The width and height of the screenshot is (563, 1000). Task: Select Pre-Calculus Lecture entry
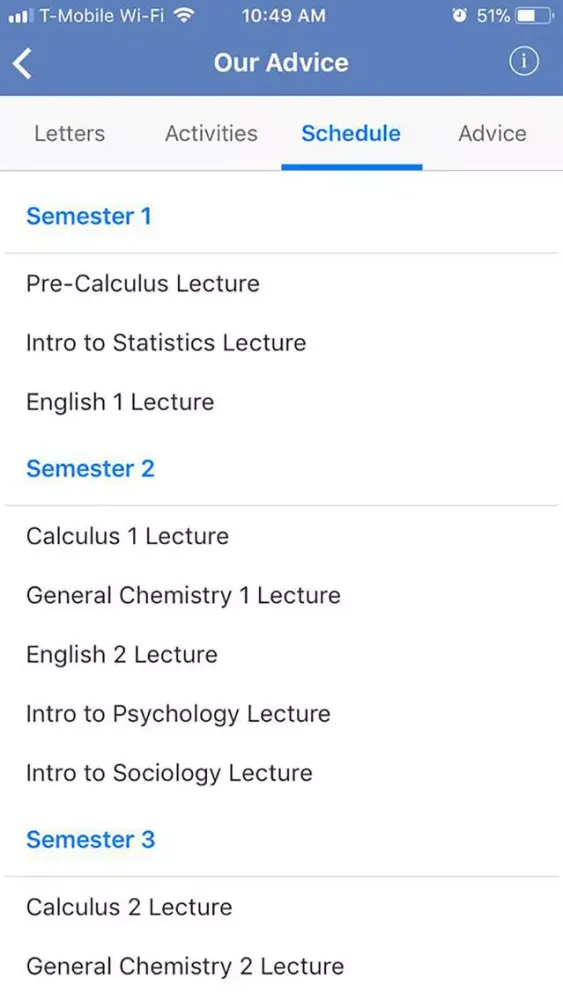[x=143, y=283]
